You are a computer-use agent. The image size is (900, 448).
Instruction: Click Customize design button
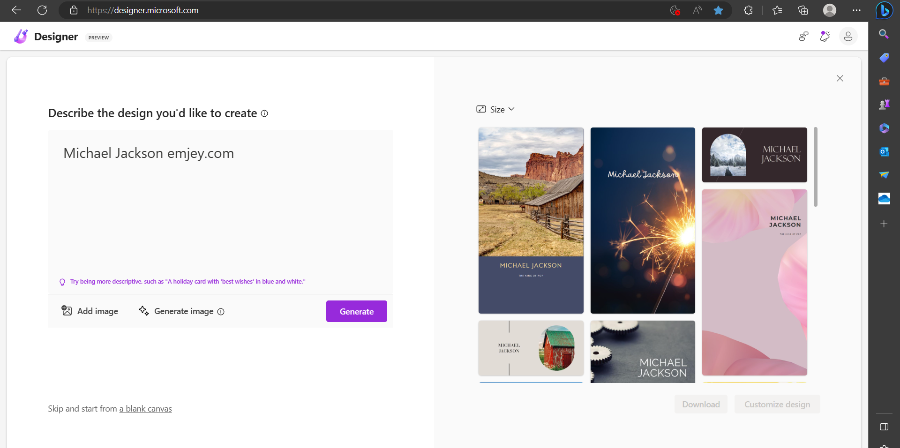pos(777,404)
